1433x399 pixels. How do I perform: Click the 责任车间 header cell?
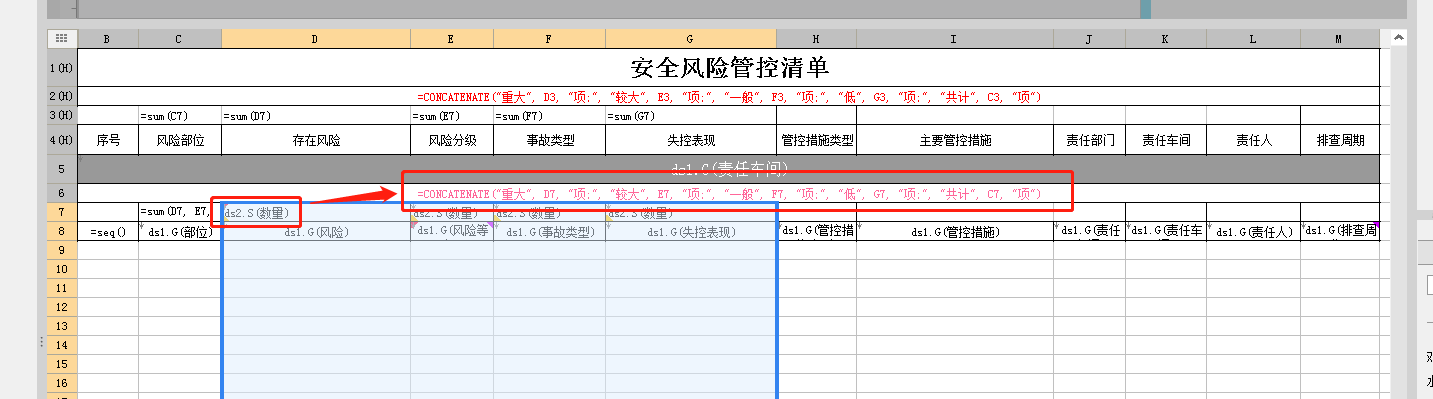(x=1166, y=140)
